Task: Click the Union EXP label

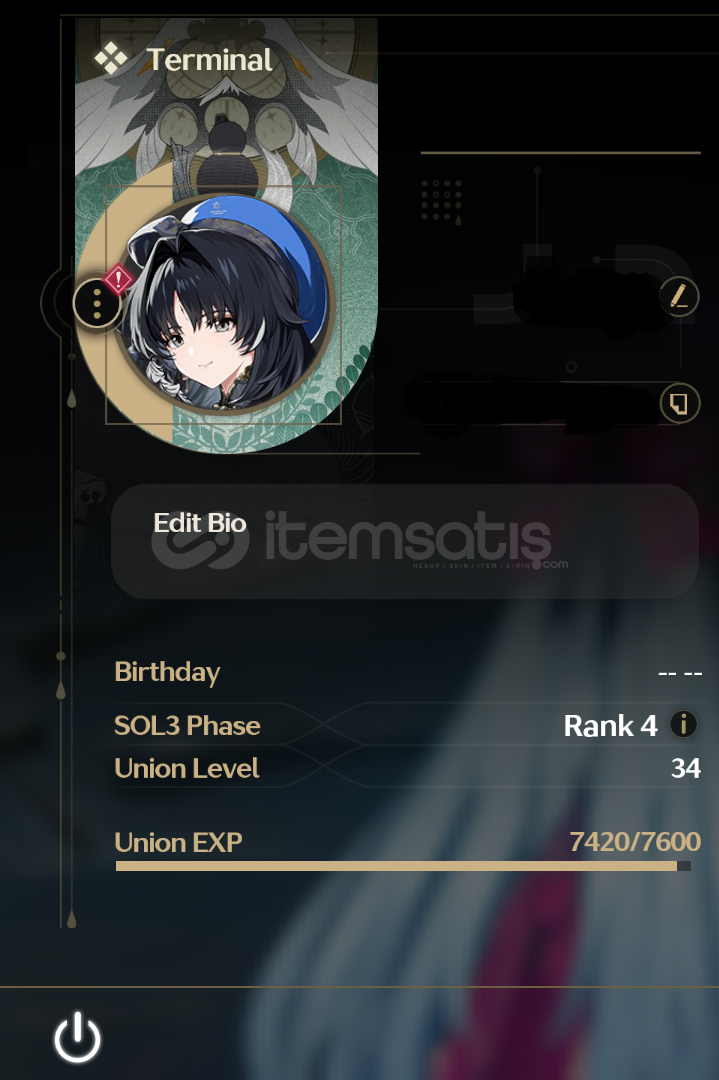Action: tap(178, 842)
